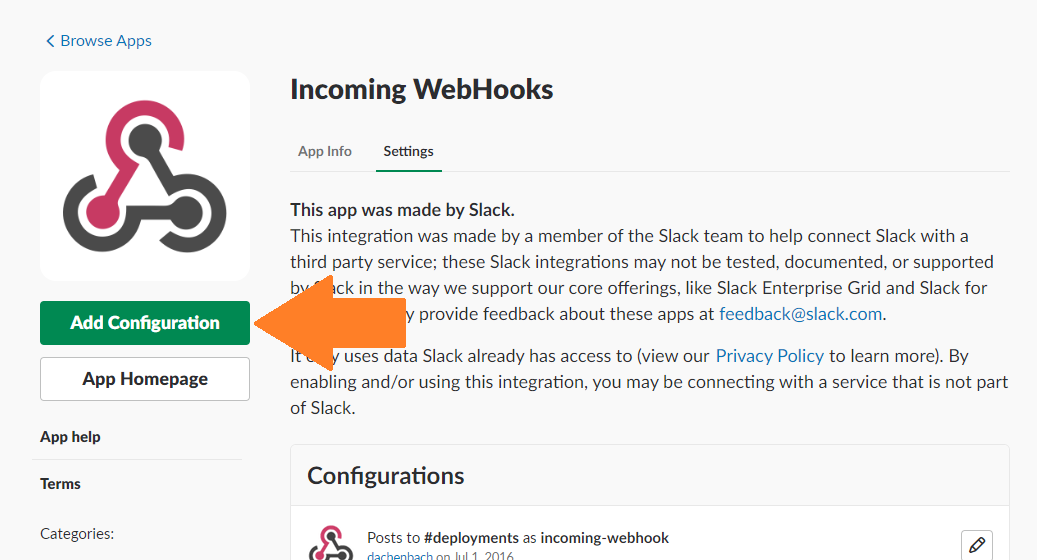Click the back chevron beside Browse Apps

tap(50, 41)
